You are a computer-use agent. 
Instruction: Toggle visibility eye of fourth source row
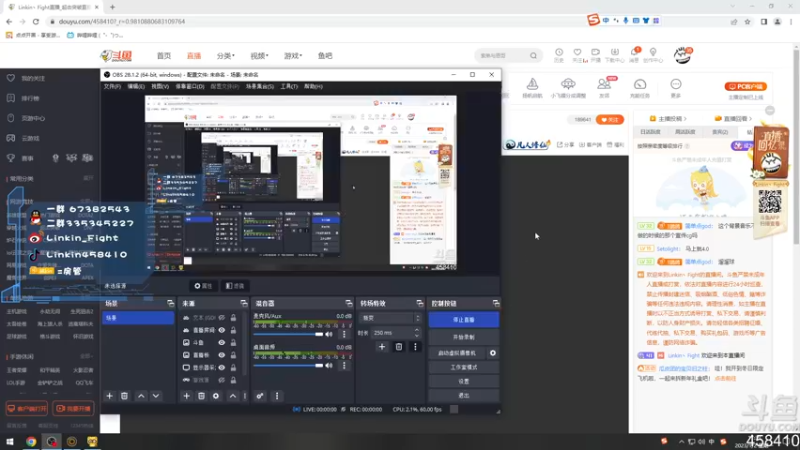221,355
